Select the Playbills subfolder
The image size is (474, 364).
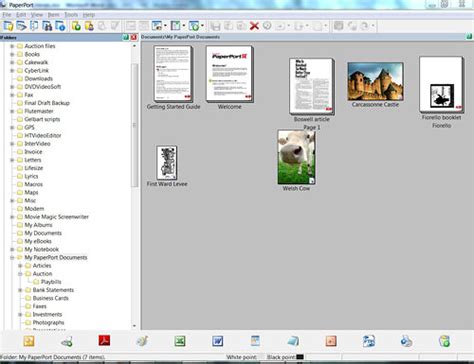tap(51, 282)
